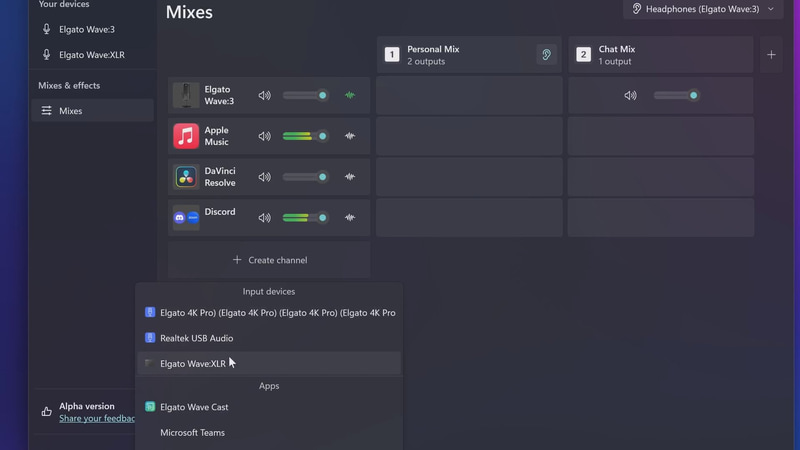Open Elgato Wave:XLR device in sidebar
This screenshot has width=800, height=450.
(x=92, y=55)
